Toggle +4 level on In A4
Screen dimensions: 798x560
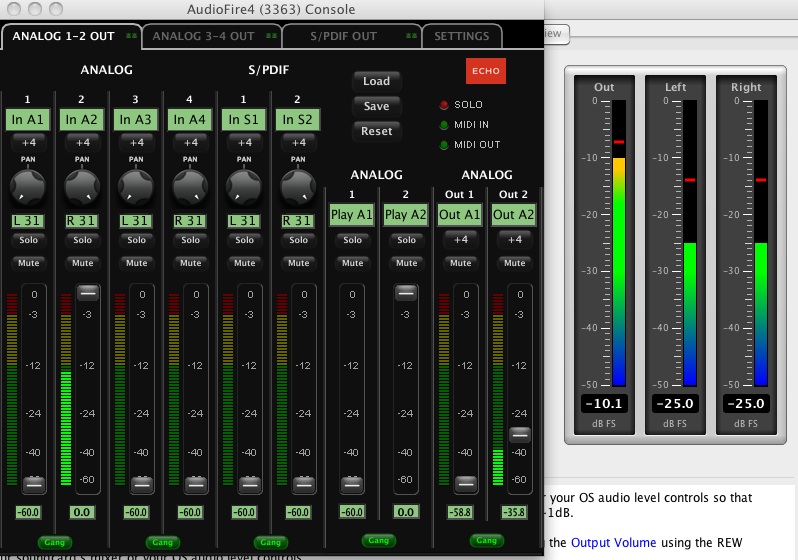190,143
